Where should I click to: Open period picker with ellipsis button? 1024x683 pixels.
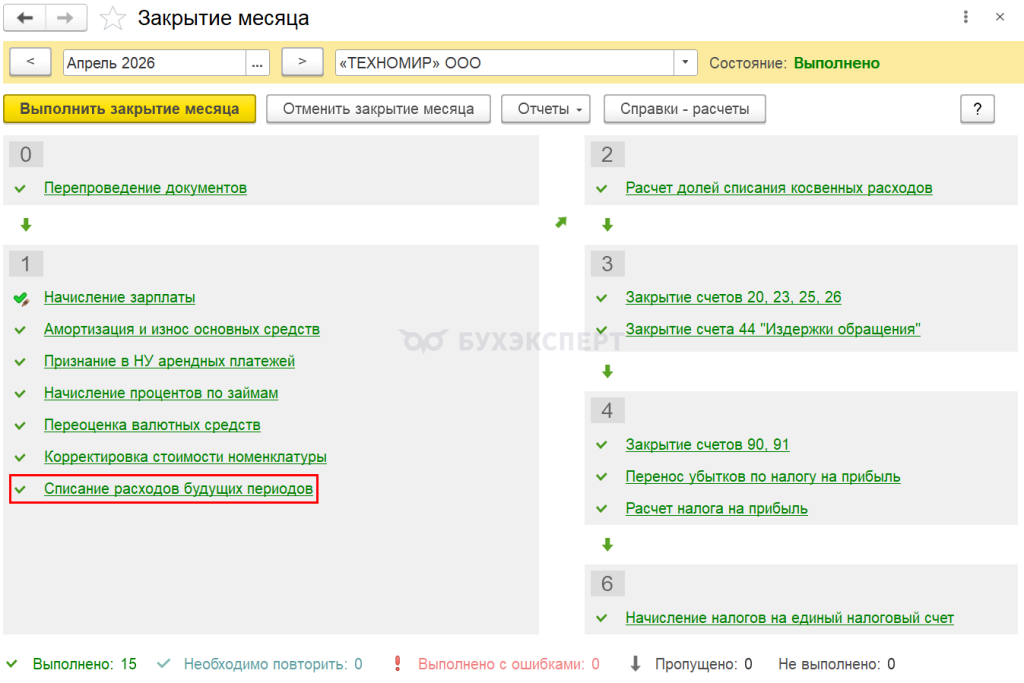click(258, 63)
